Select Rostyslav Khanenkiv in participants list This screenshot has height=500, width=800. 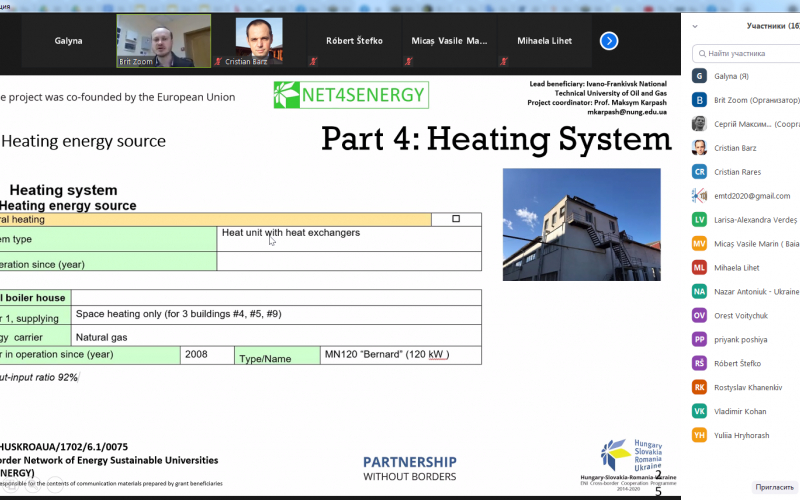(x=748, y=388)
